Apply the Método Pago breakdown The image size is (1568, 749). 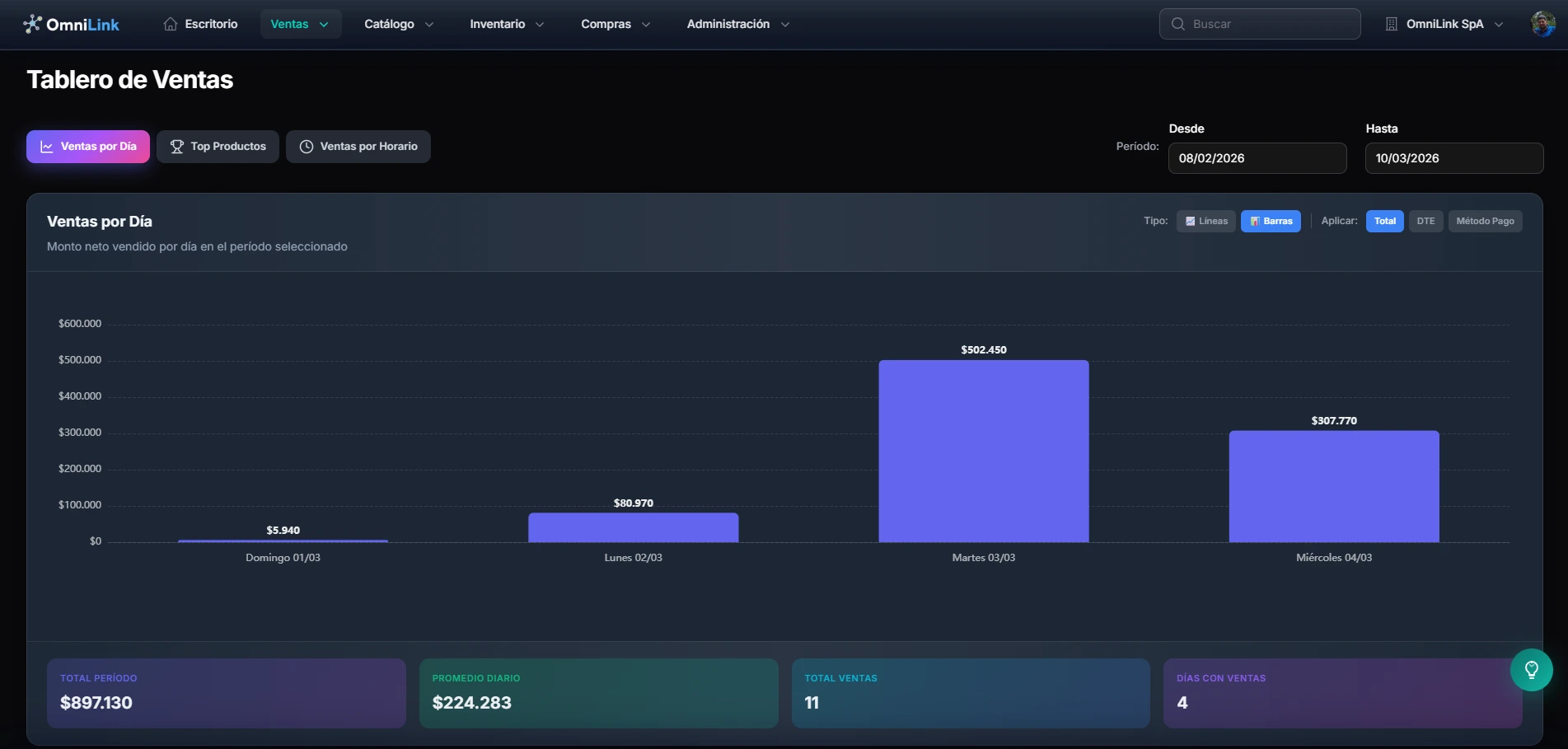click(1485, 221)
